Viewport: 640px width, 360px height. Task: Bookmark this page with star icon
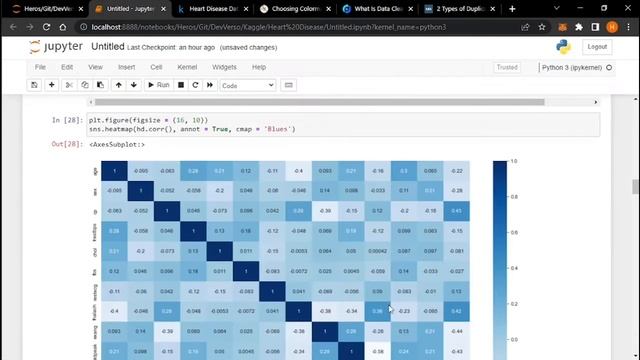542,27
